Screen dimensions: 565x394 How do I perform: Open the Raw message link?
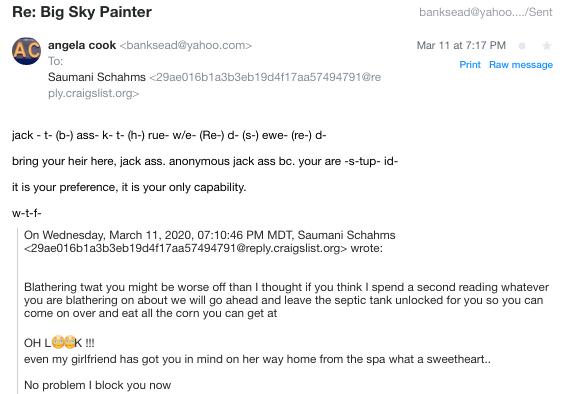pos(521,65)
